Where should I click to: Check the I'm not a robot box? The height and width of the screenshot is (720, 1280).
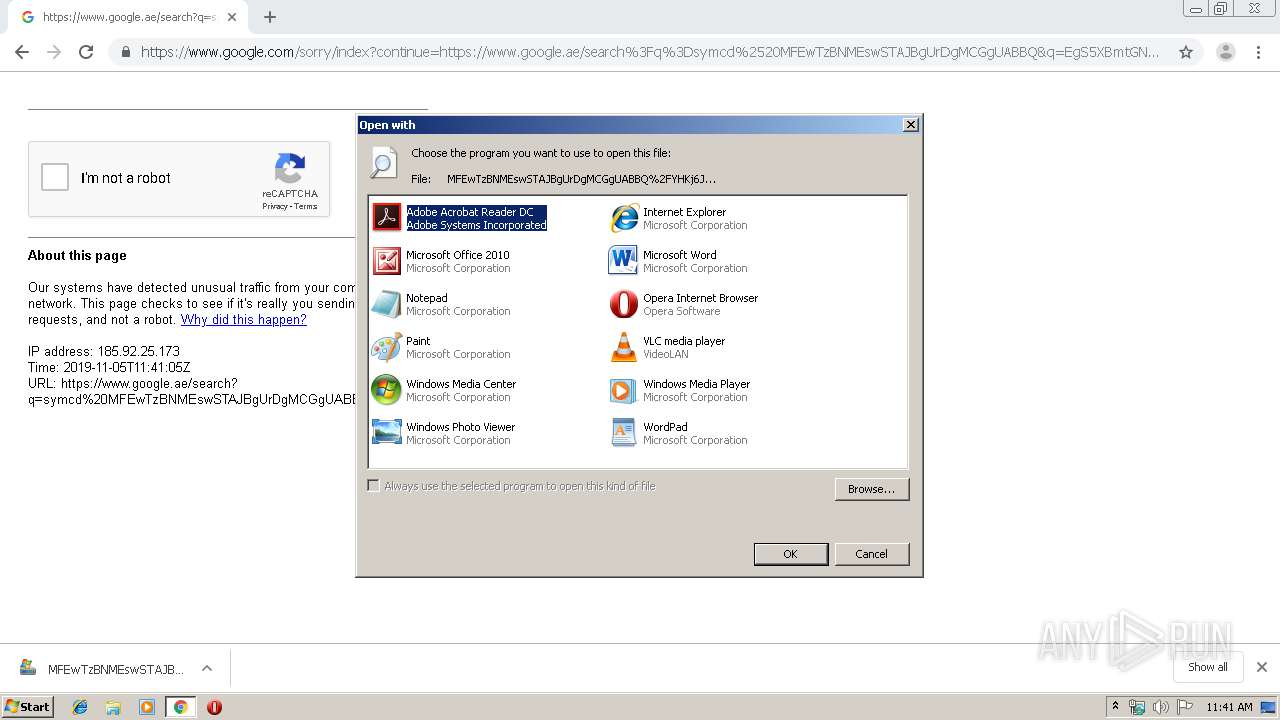55,178
